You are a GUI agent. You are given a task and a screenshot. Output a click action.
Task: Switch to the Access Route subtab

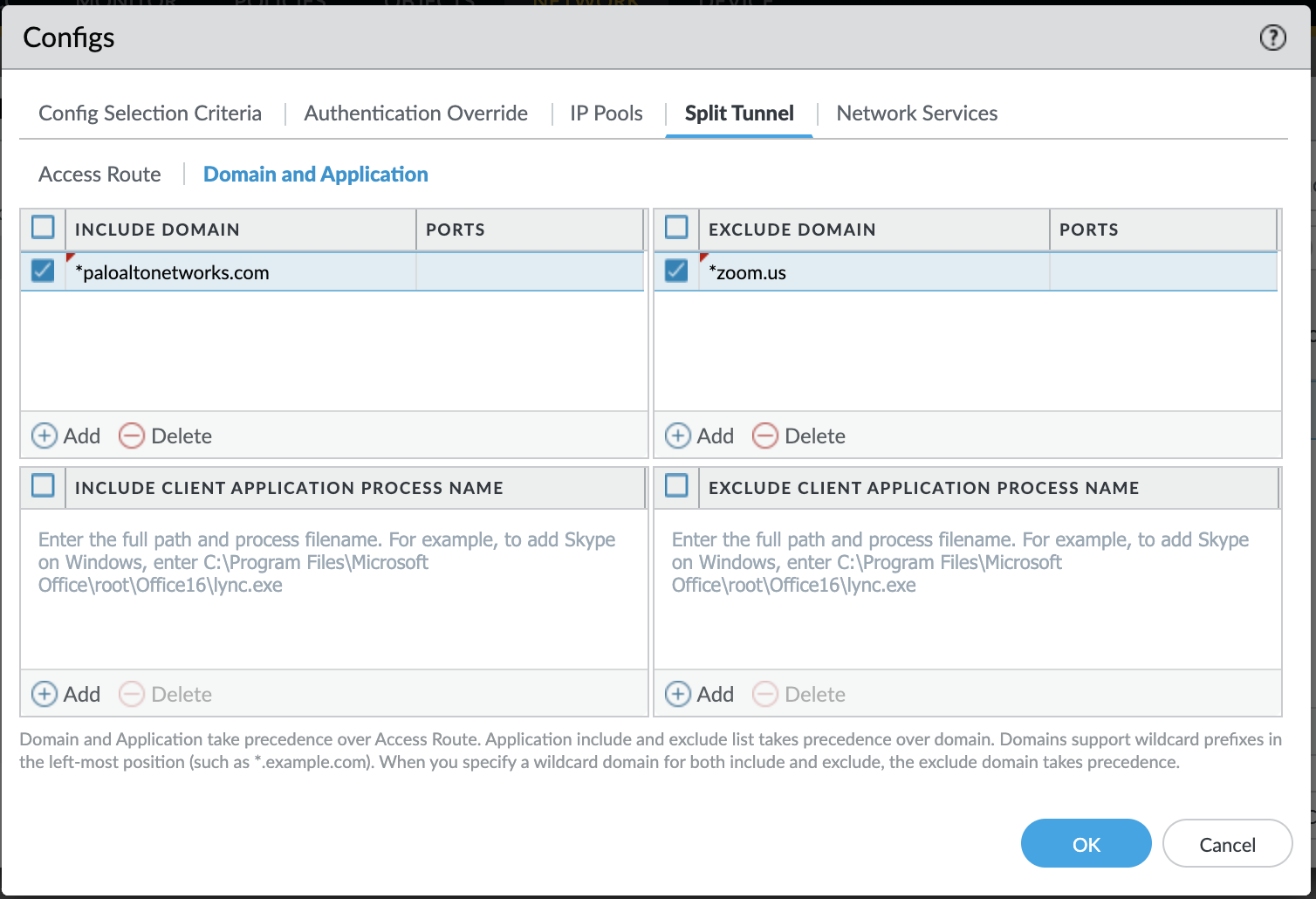[99, 175]
